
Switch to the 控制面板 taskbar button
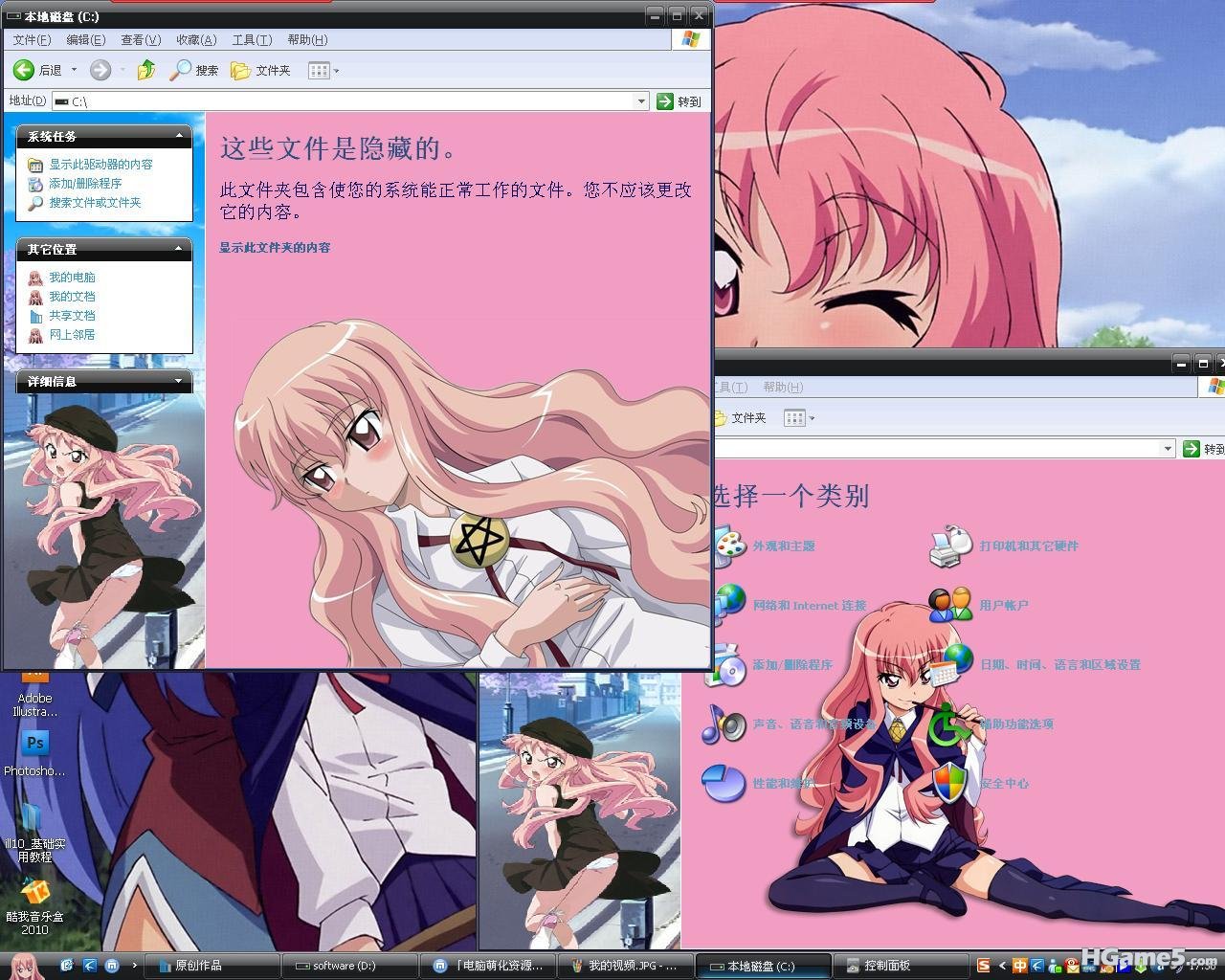pos(902,966)
